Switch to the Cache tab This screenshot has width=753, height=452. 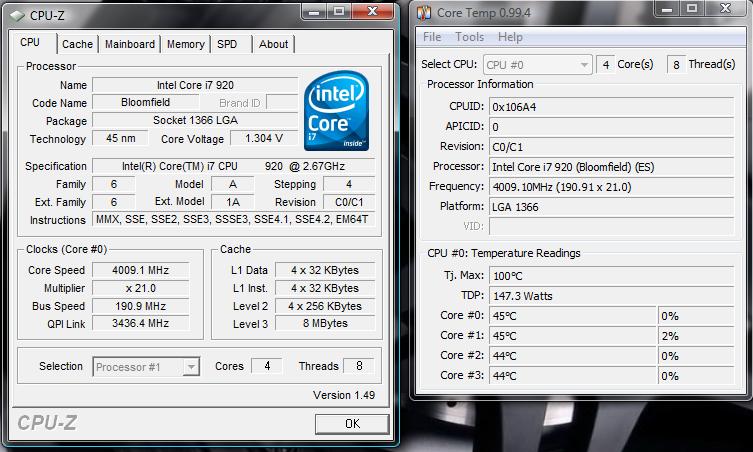click(77, 44)
